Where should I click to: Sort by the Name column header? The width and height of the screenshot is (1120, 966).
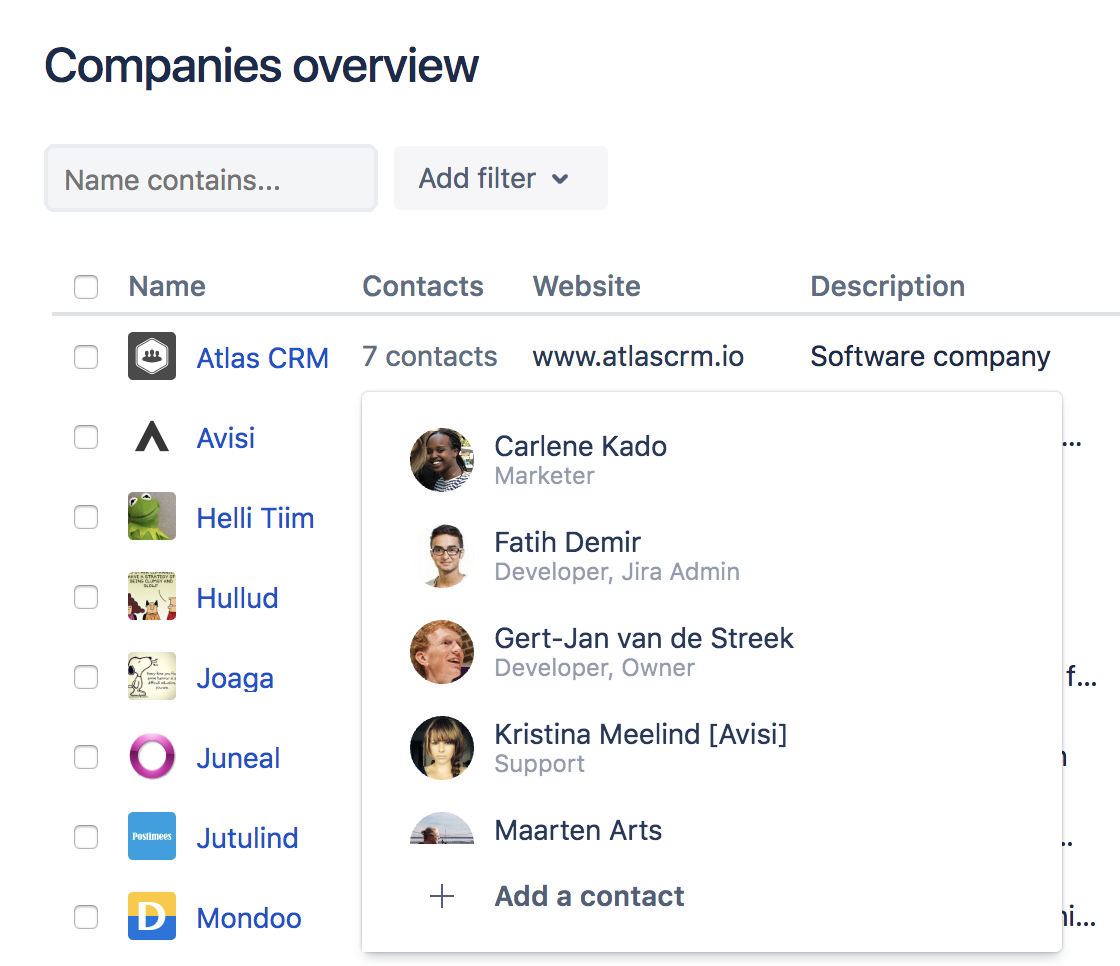[x=167, y=287]
